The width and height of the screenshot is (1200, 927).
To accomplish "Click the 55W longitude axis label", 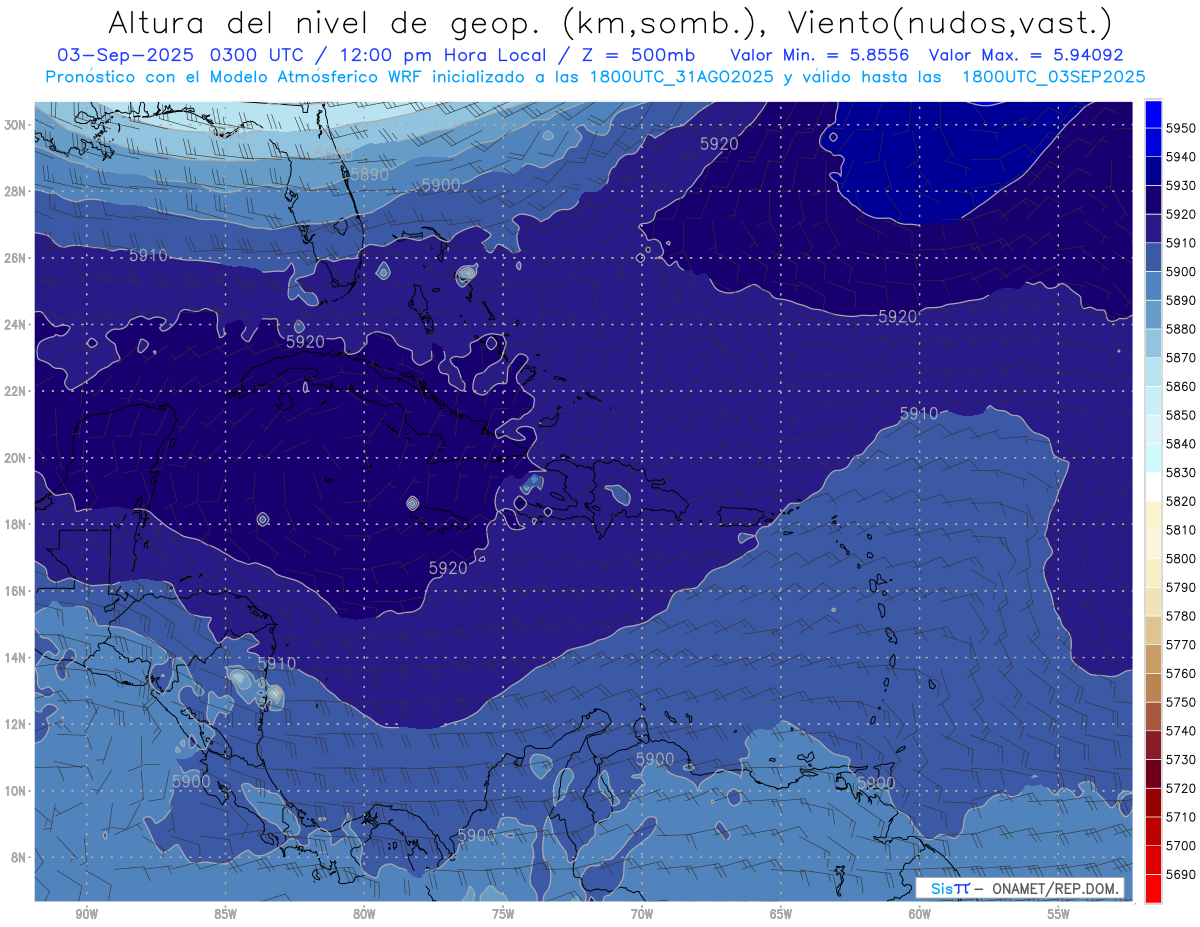I will 1059,914.
